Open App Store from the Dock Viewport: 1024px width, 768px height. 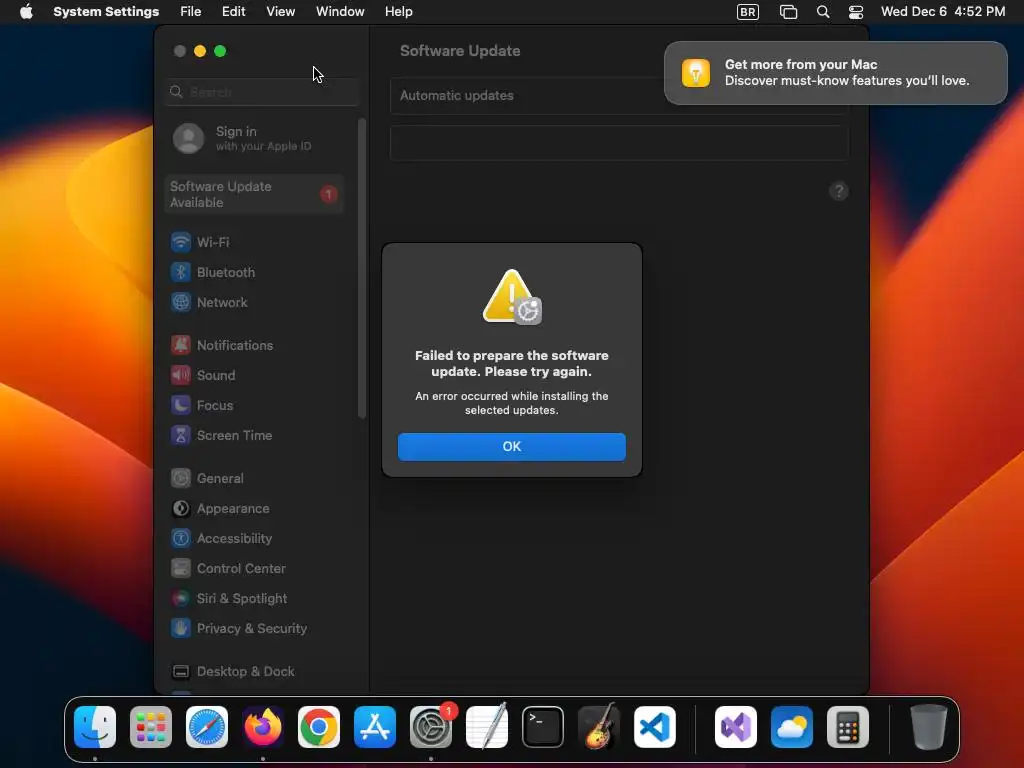[375, 727]
